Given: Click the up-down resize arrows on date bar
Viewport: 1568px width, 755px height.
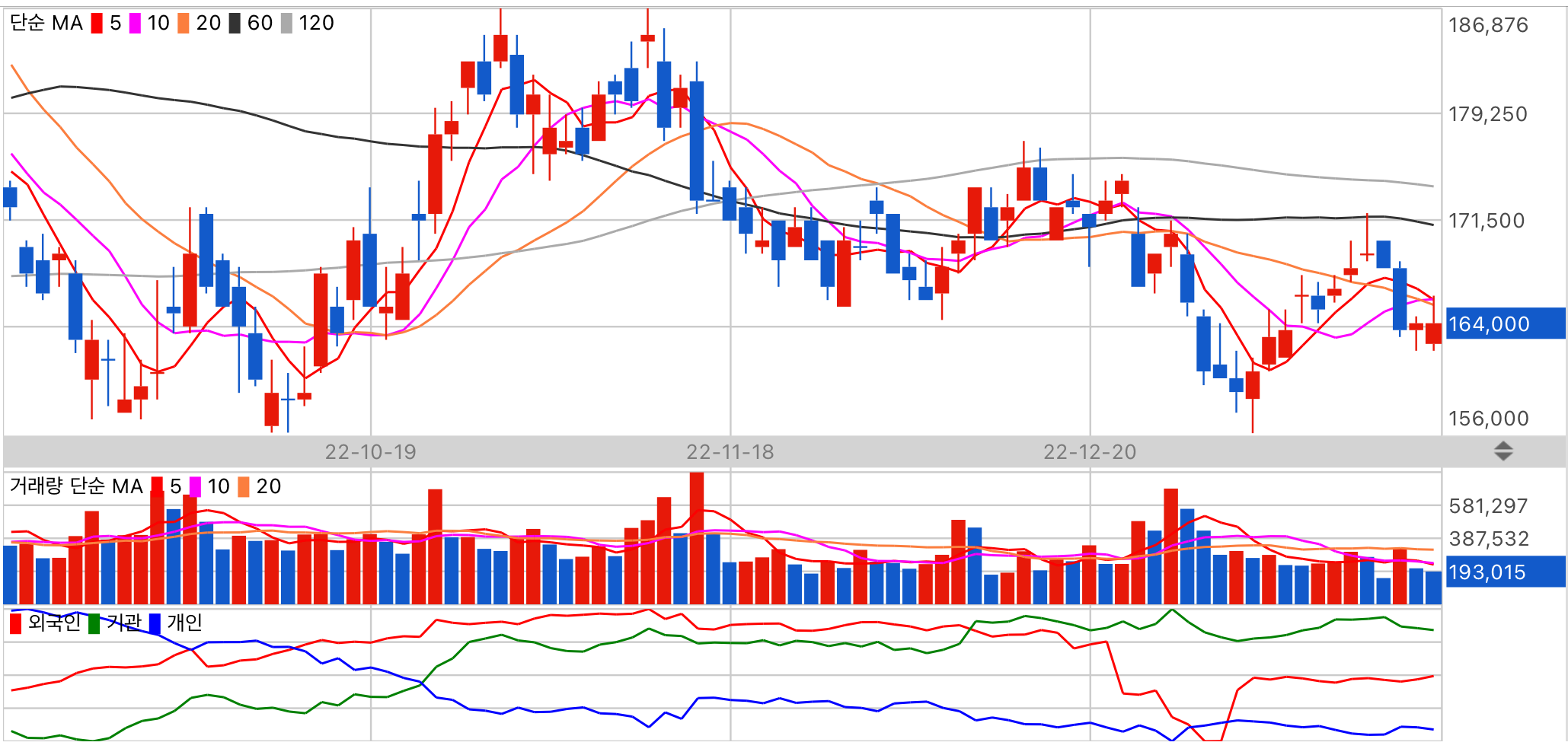Looking at the screenshot, I should click(x=1503, y=451).
